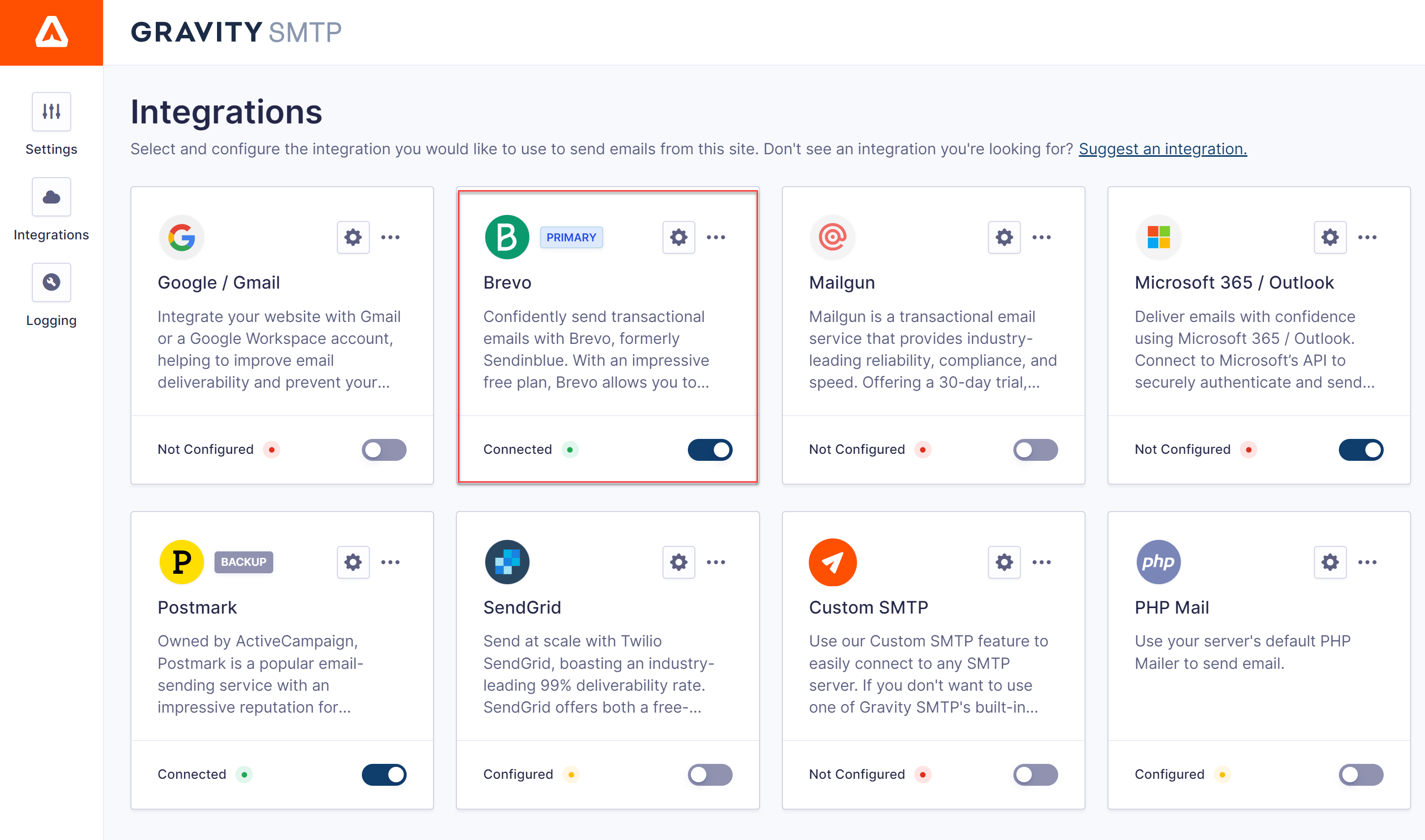Open the Logging wrench icon
The height and width of the screenshot is (840, 1425).
click(52, 282)
